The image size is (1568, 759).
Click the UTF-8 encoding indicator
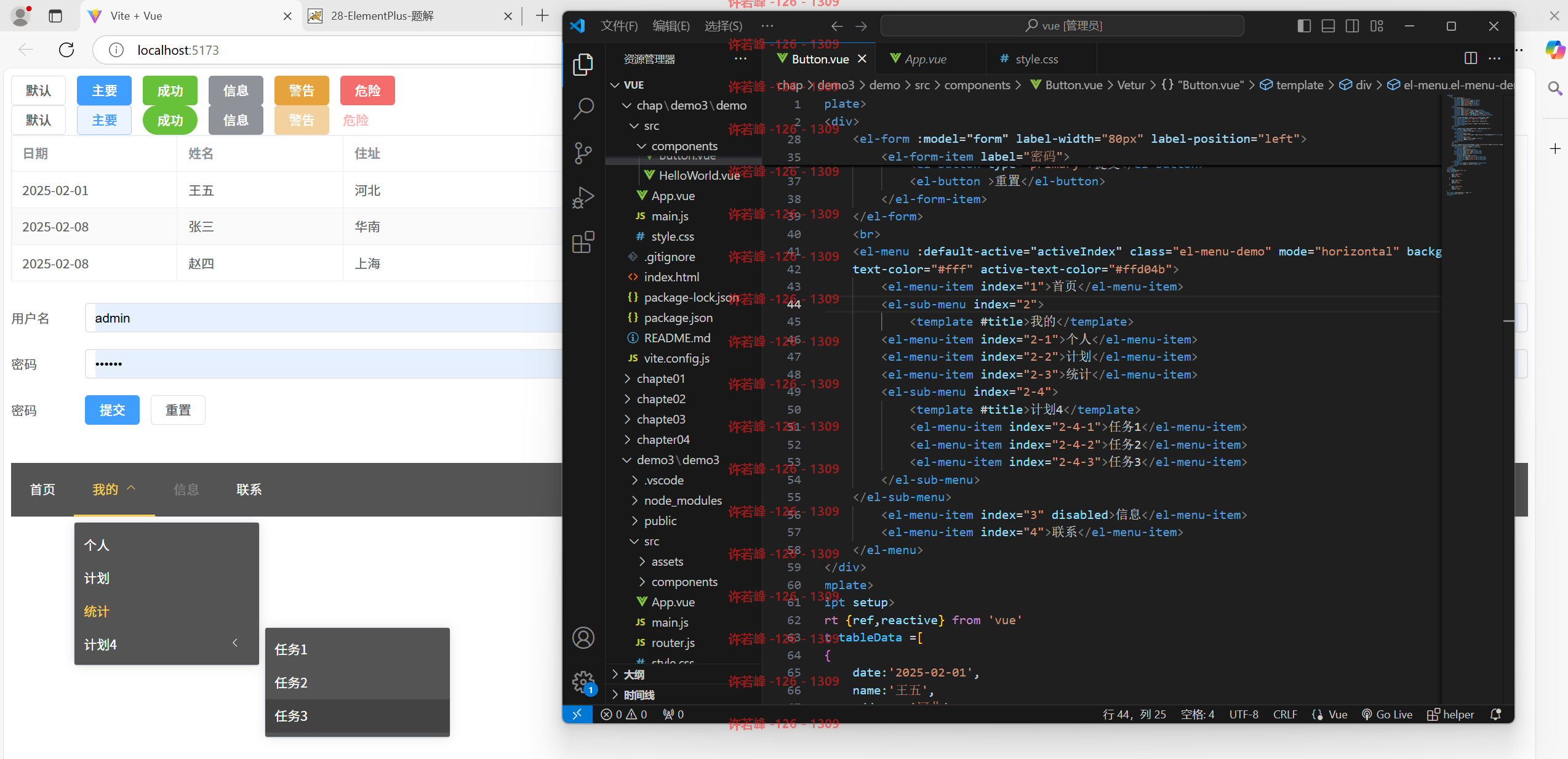point(1244,714)
